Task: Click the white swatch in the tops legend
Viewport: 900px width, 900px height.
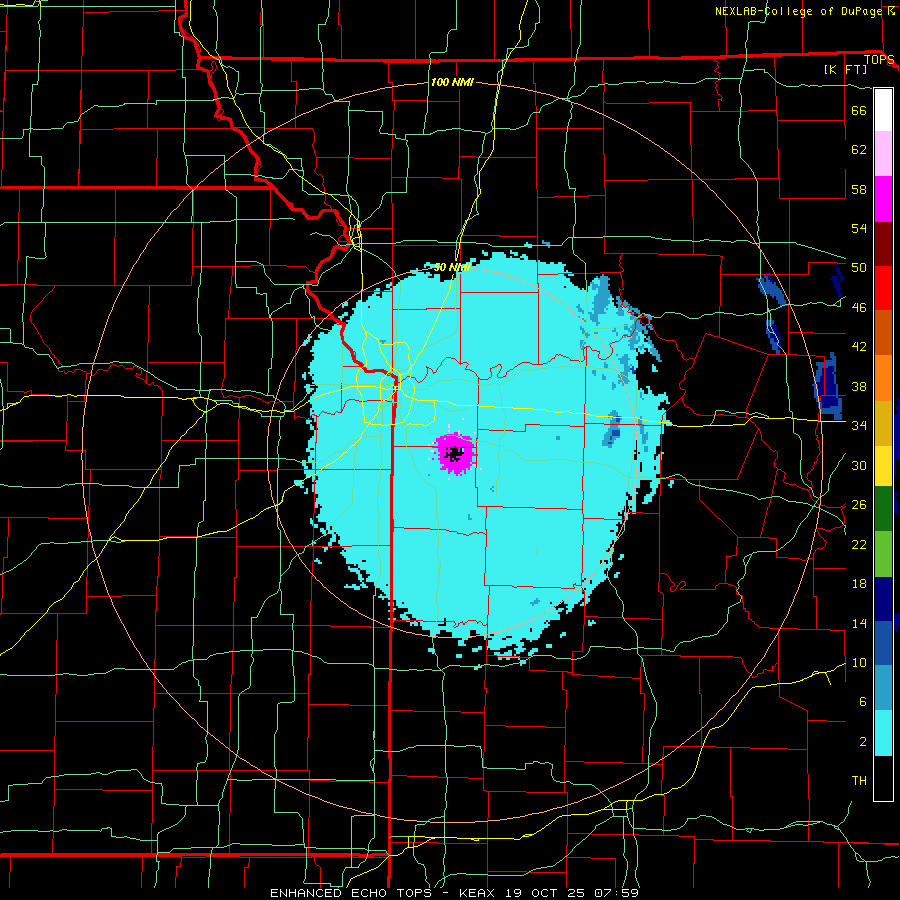Action: point(883,110)
